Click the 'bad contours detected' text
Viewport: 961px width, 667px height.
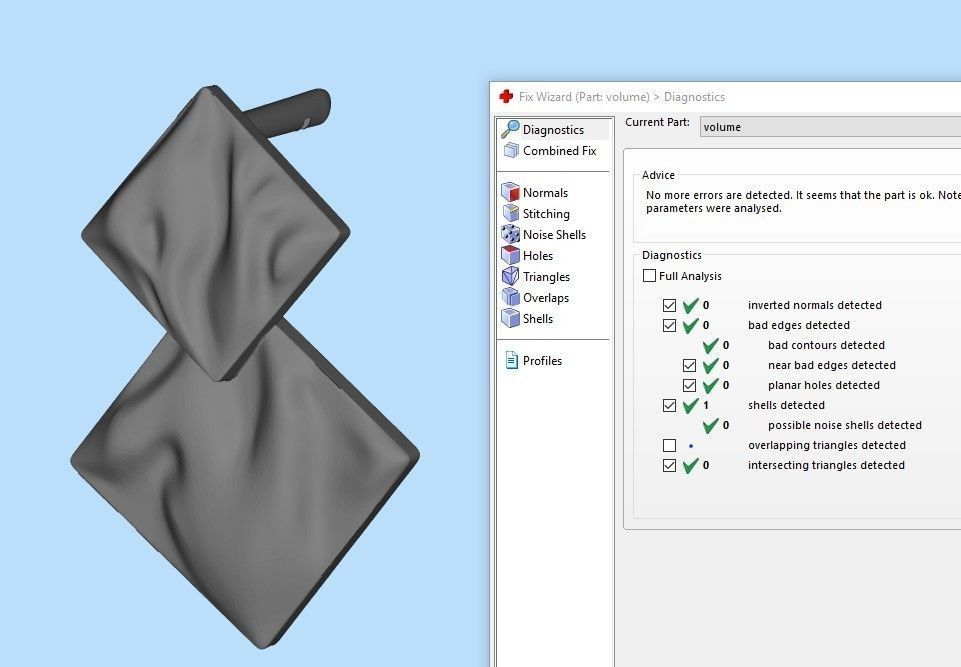pos(826,345)
